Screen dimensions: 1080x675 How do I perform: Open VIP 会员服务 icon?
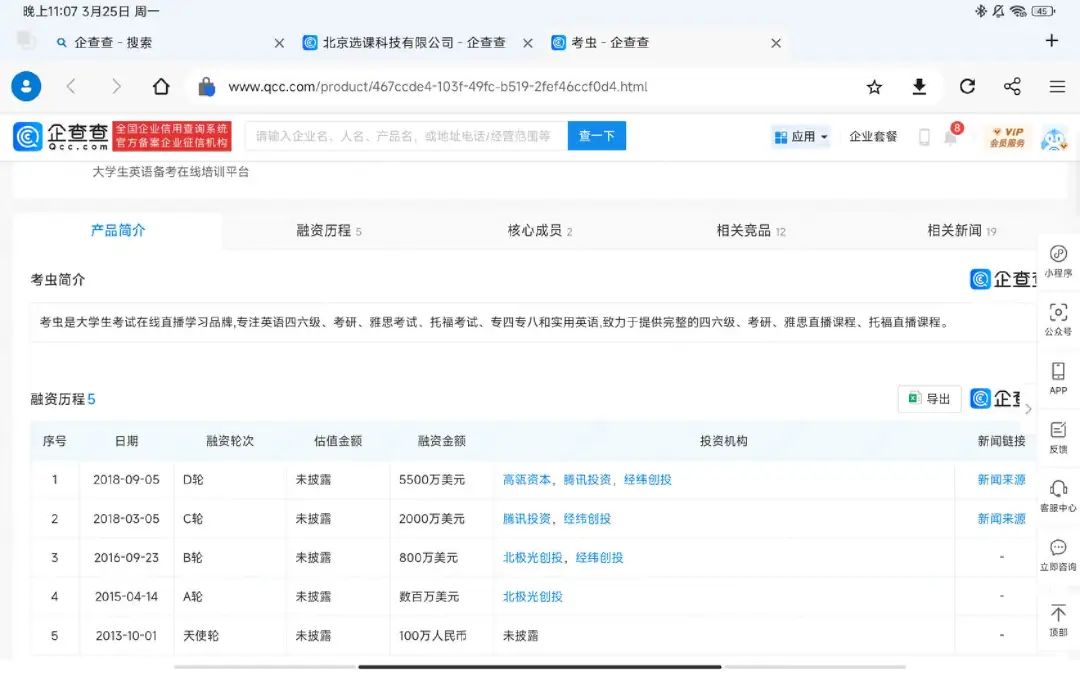tap(1007, 137)
